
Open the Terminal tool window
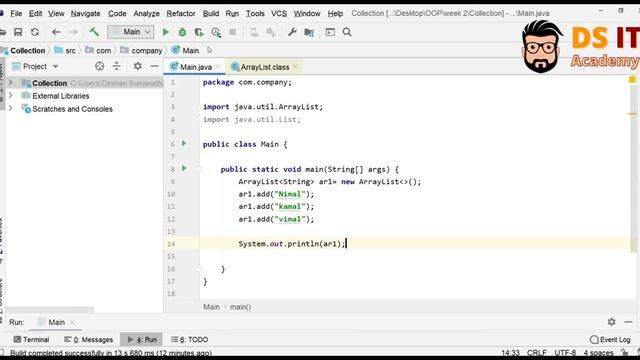pos(31,340)
